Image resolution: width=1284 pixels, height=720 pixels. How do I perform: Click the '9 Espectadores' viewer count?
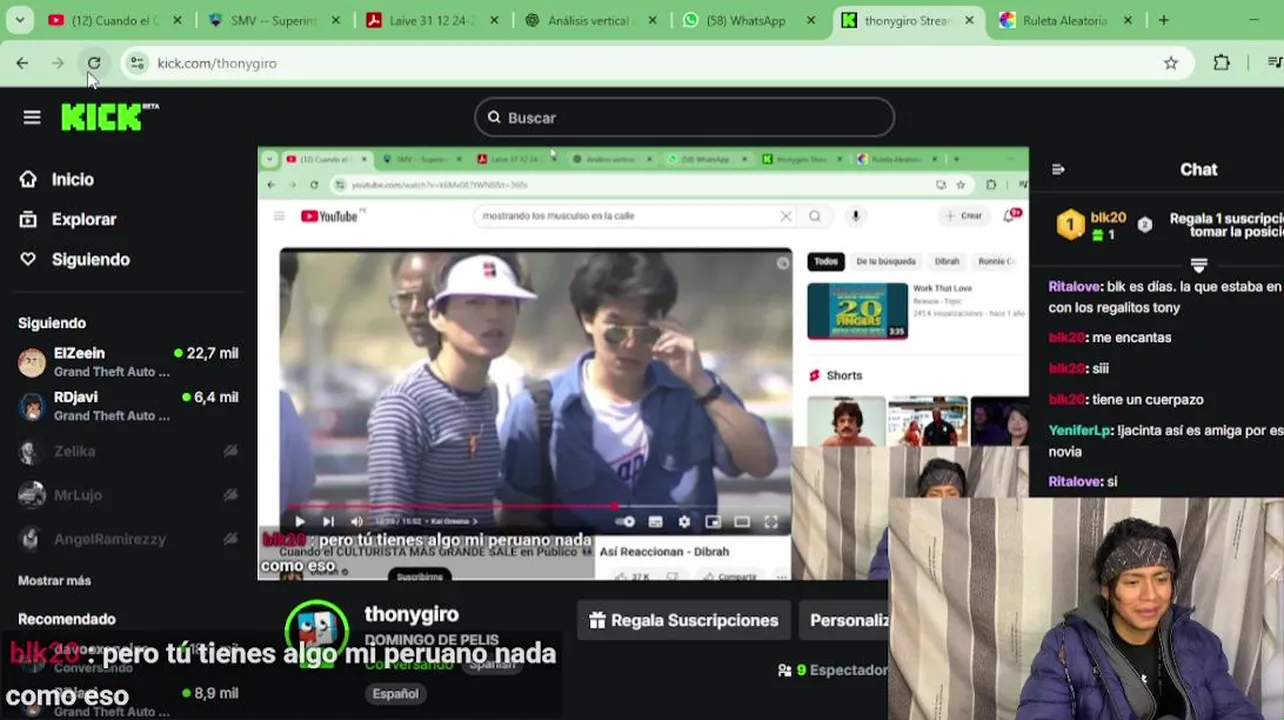(832, 670)
